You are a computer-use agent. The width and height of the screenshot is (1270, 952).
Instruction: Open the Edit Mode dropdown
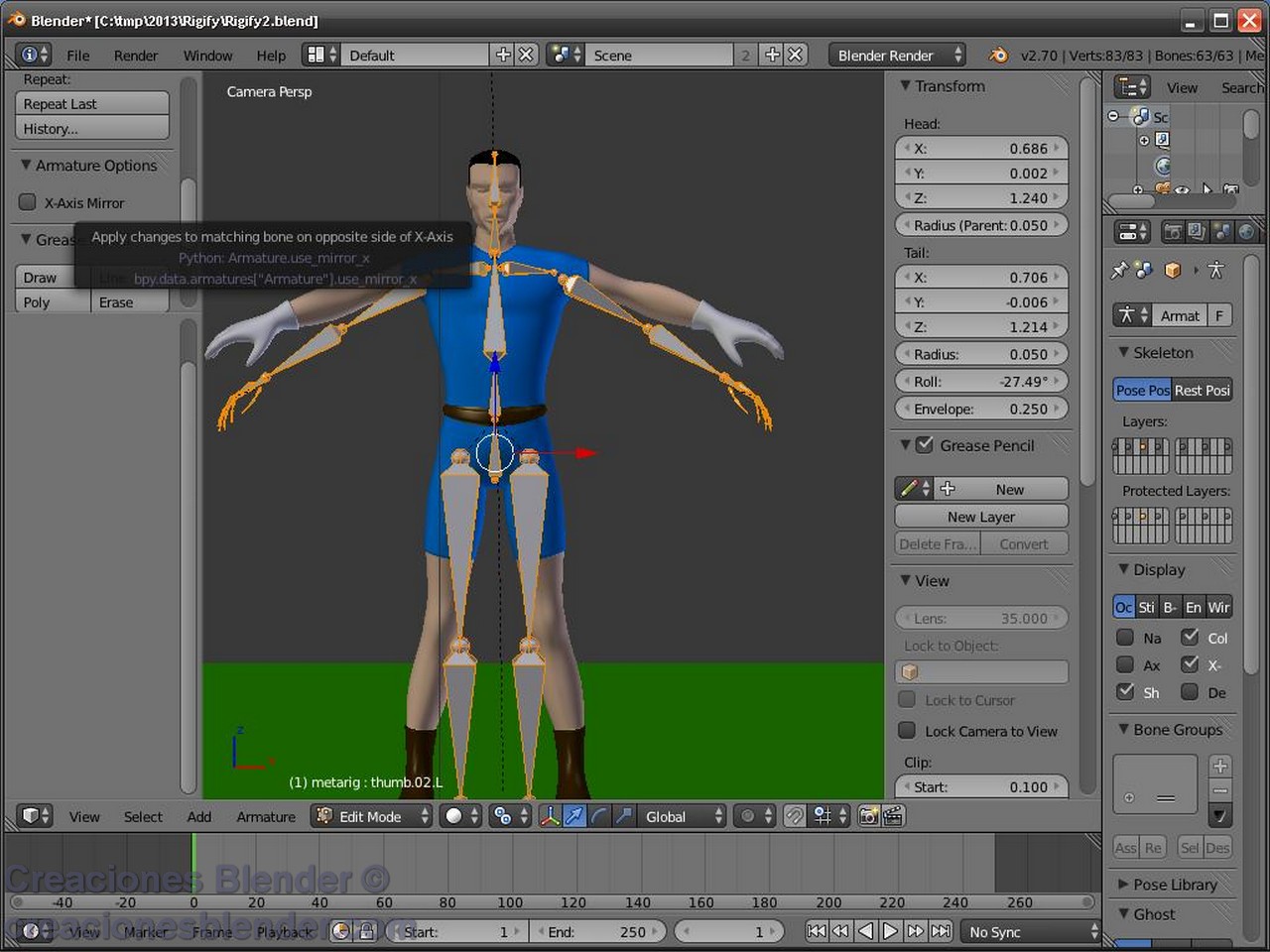point(372,816)
